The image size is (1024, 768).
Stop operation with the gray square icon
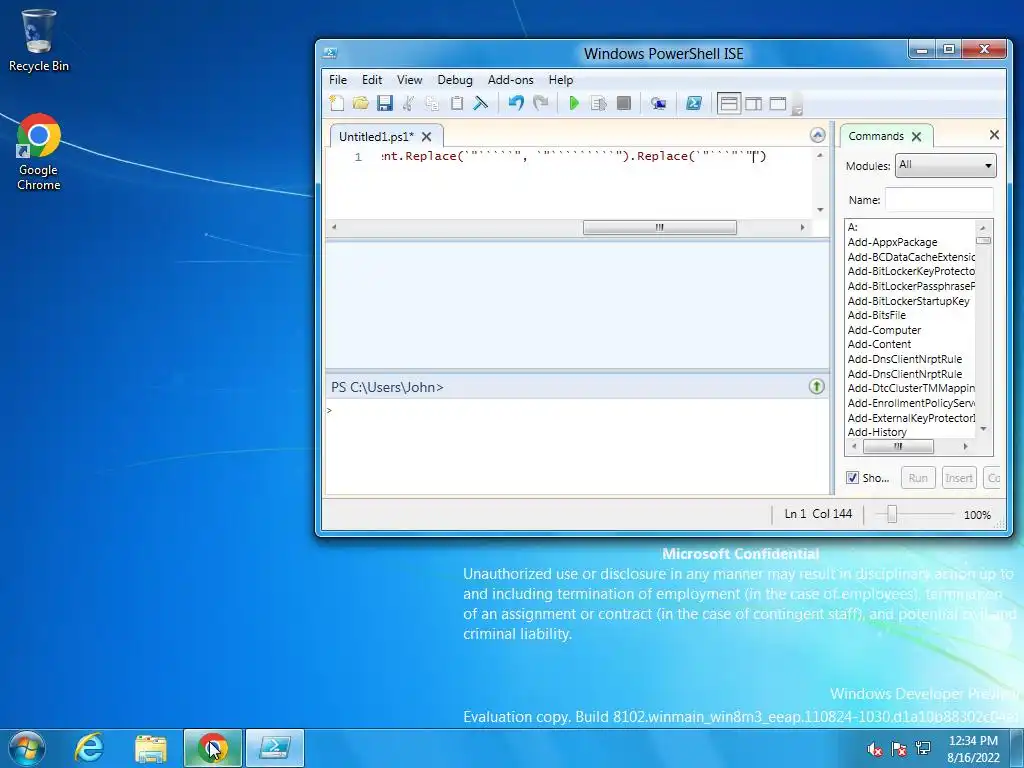click(624, 103)
